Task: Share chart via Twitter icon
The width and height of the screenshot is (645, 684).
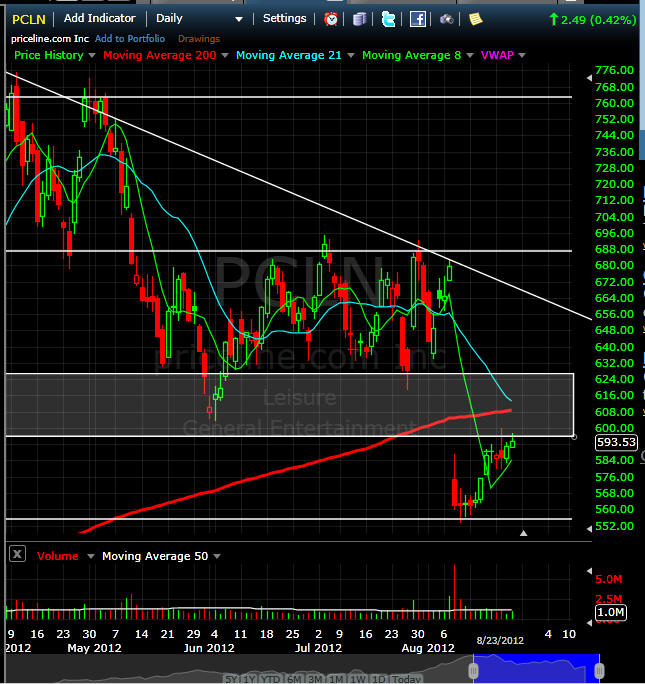Action: pos(388,19)
